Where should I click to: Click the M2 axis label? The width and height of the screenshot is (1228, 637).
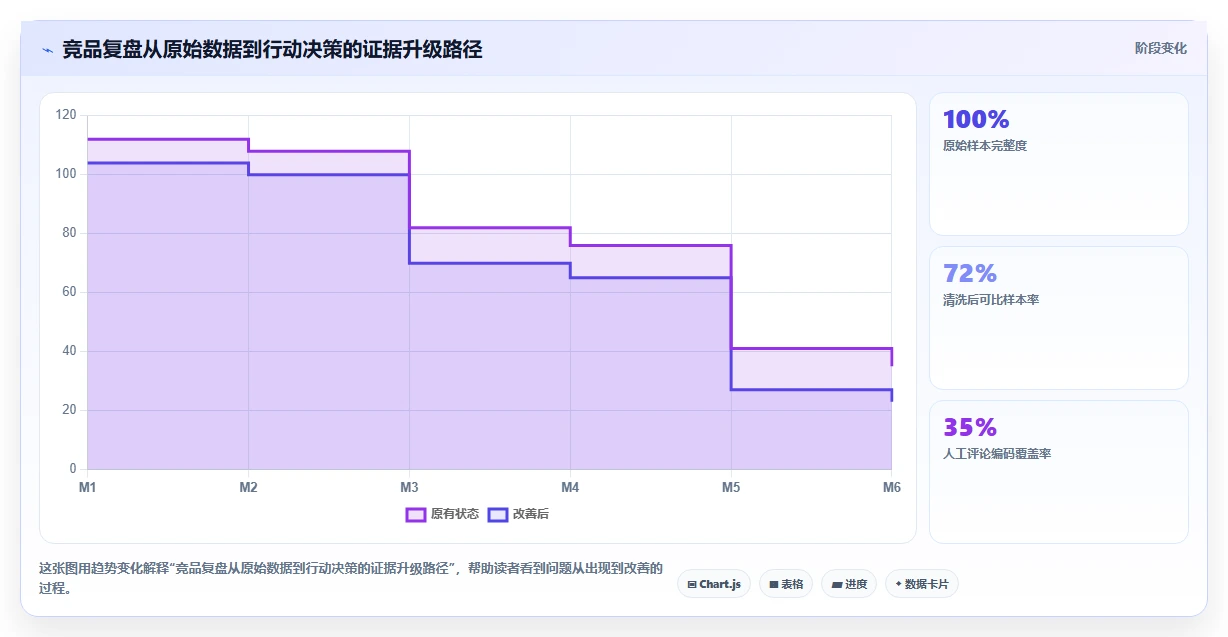(249, 488)
